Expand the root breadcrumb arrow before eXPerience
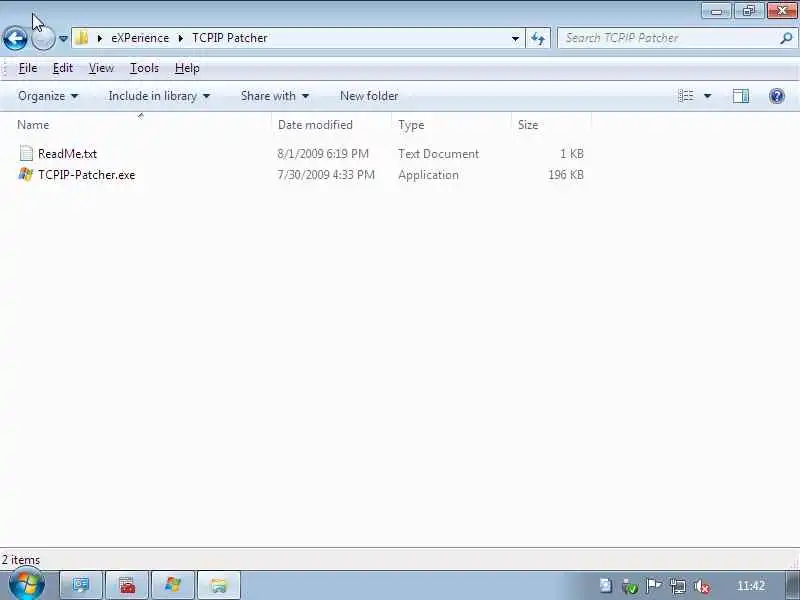The image size is (800, 600). pos(100,38)
